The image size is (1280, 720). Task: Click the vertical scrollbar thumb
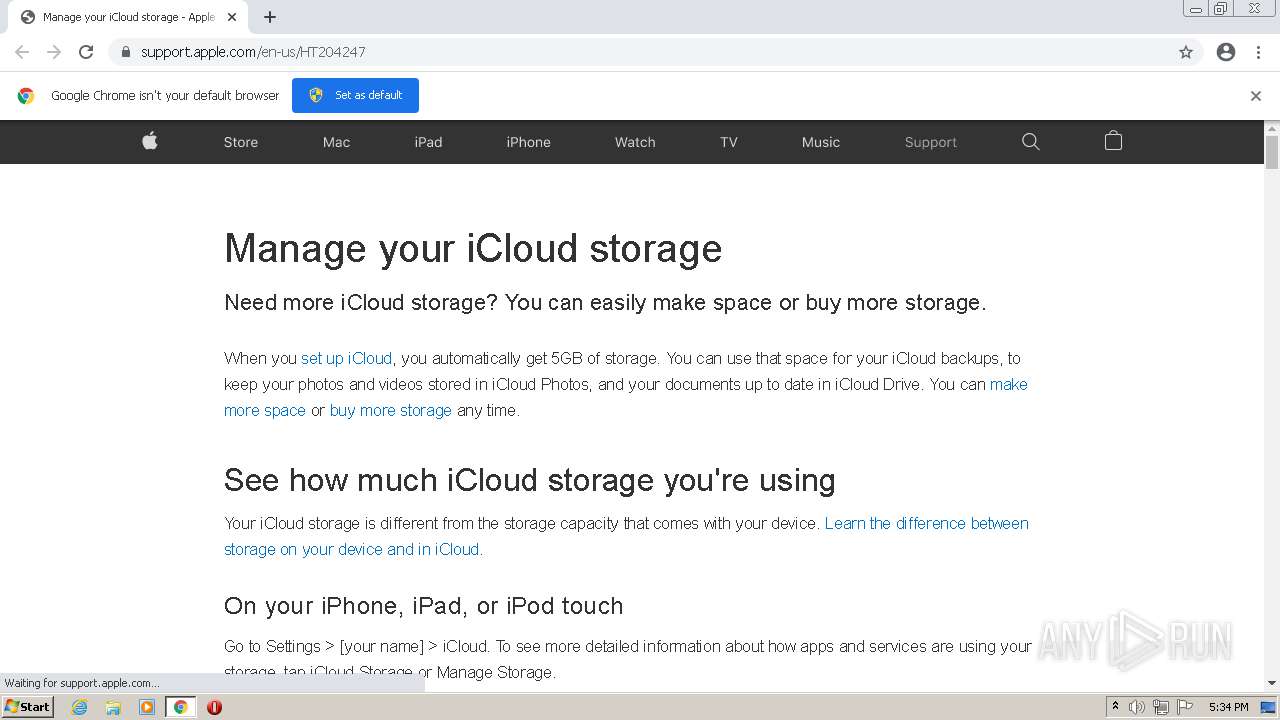coord(1272,152)
